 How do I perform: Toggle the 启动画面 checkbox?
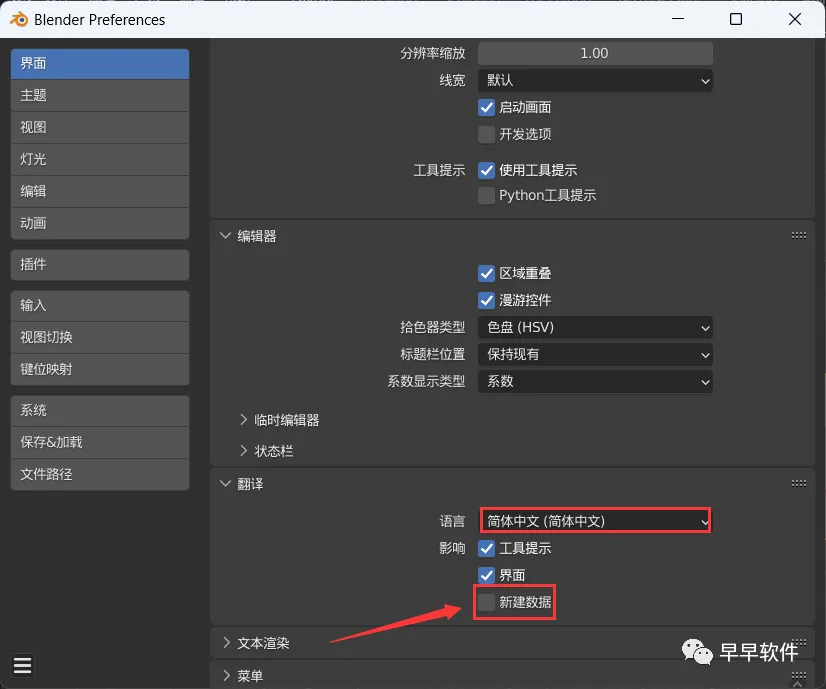point(486,107)
